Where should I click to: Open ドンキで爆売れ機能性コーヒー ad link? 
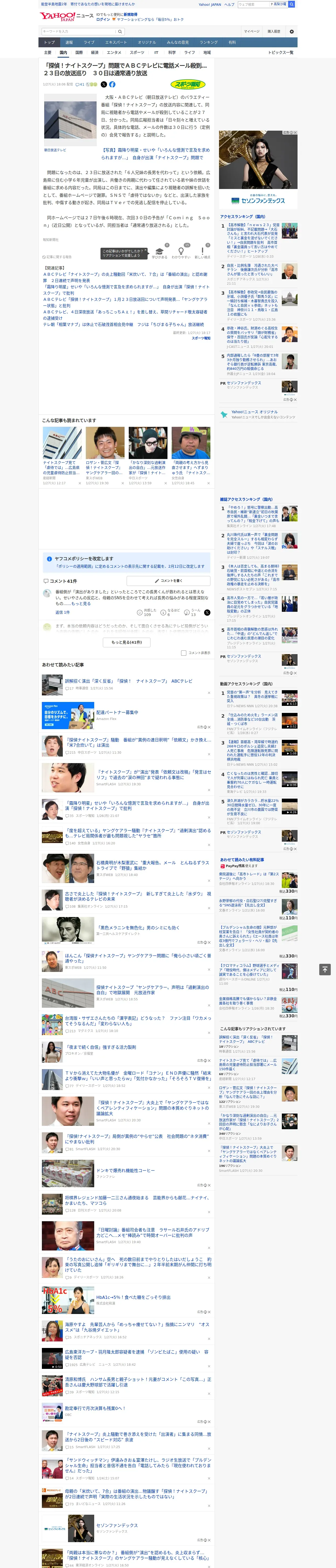pos(126,1171)
